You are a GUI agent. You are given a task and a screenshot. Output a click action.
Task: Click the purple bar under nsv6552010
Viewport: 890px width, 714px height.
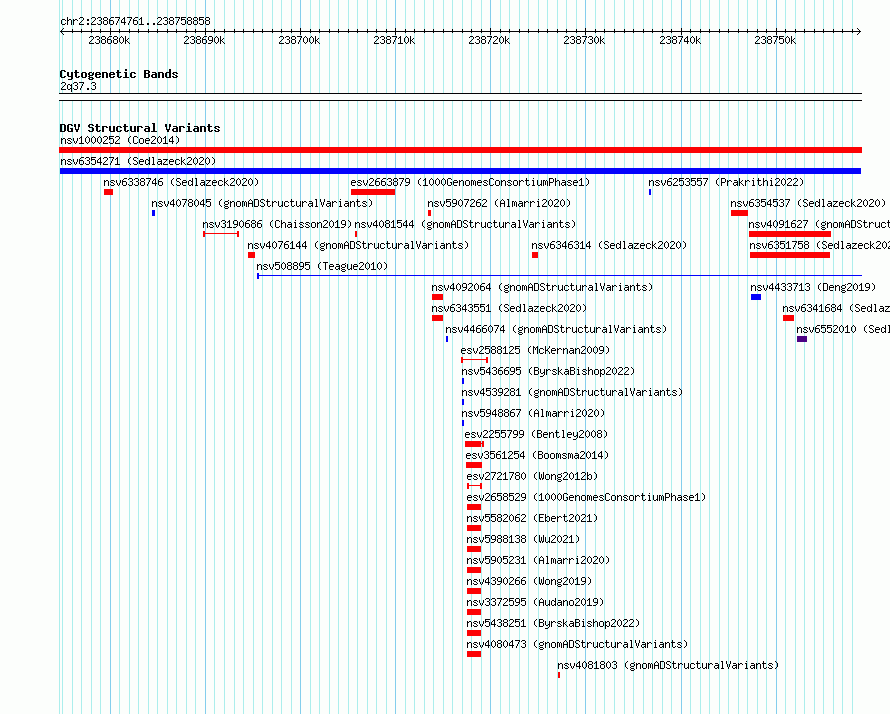801,339
